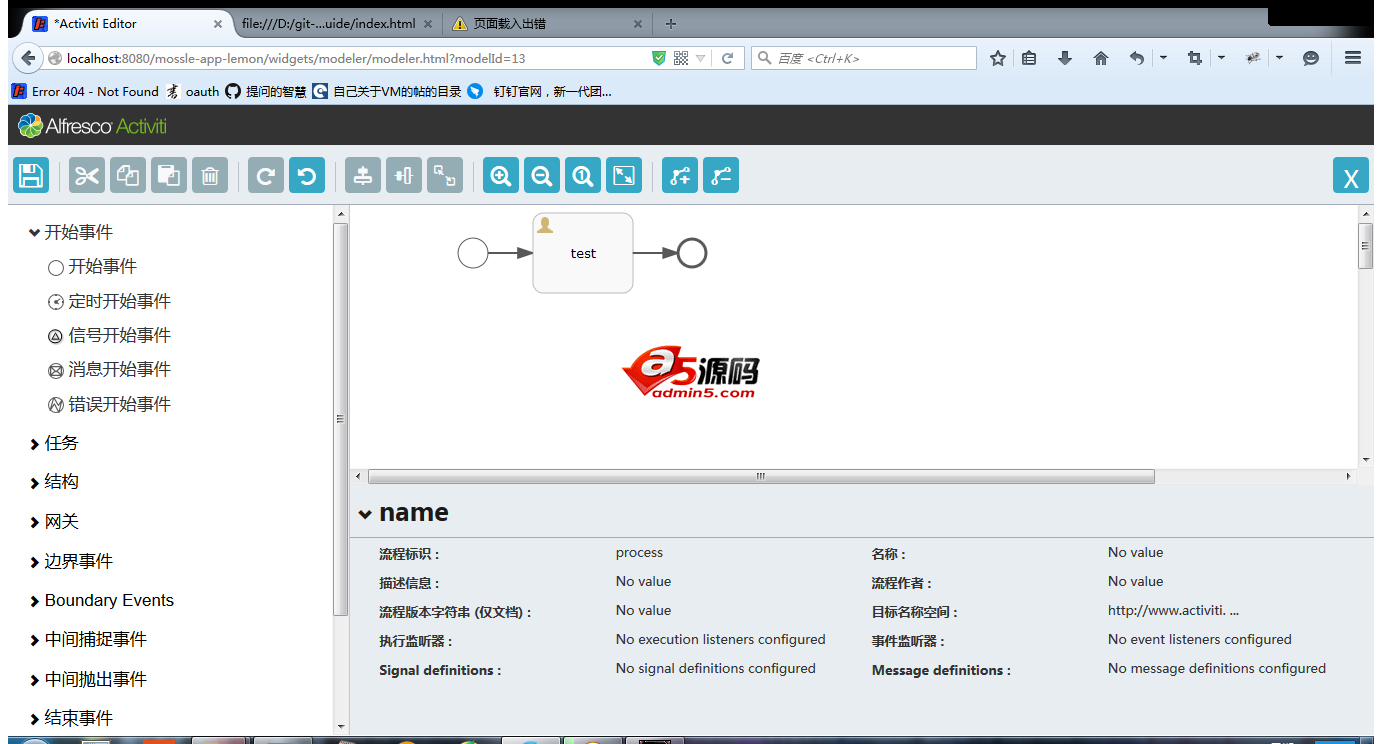Click the canvas horizontal scrollbar

click(760, 476)
